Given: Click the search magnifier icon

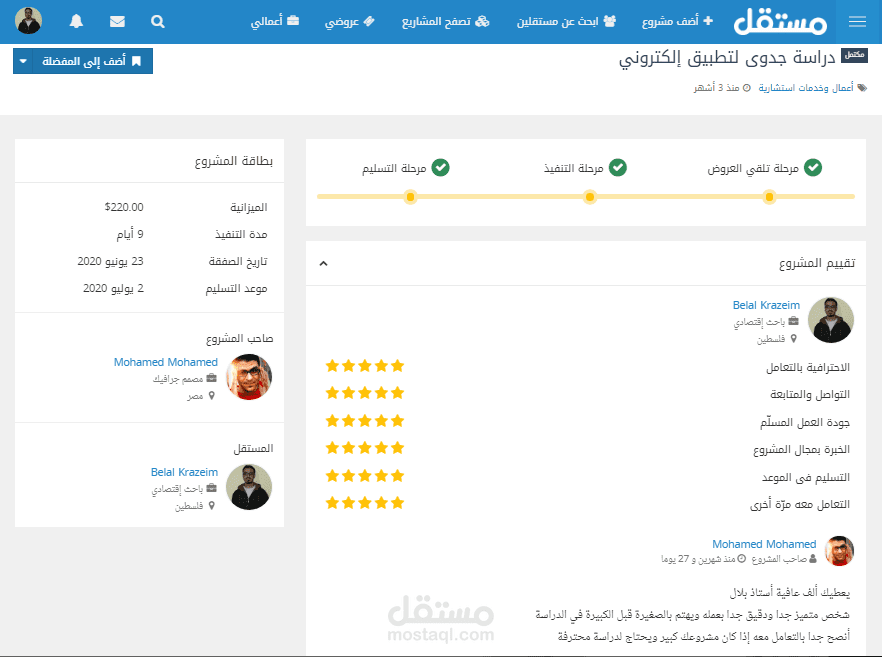Looking at the screenshot, I should pos(158,21).
